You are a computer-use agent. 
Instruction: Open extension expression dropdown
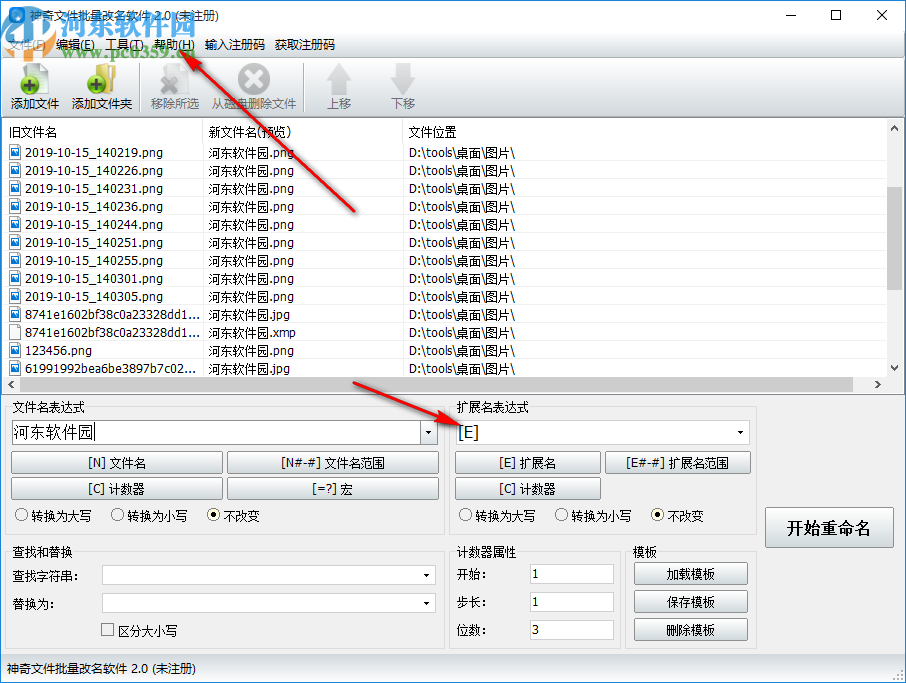[x=740, y=432]
